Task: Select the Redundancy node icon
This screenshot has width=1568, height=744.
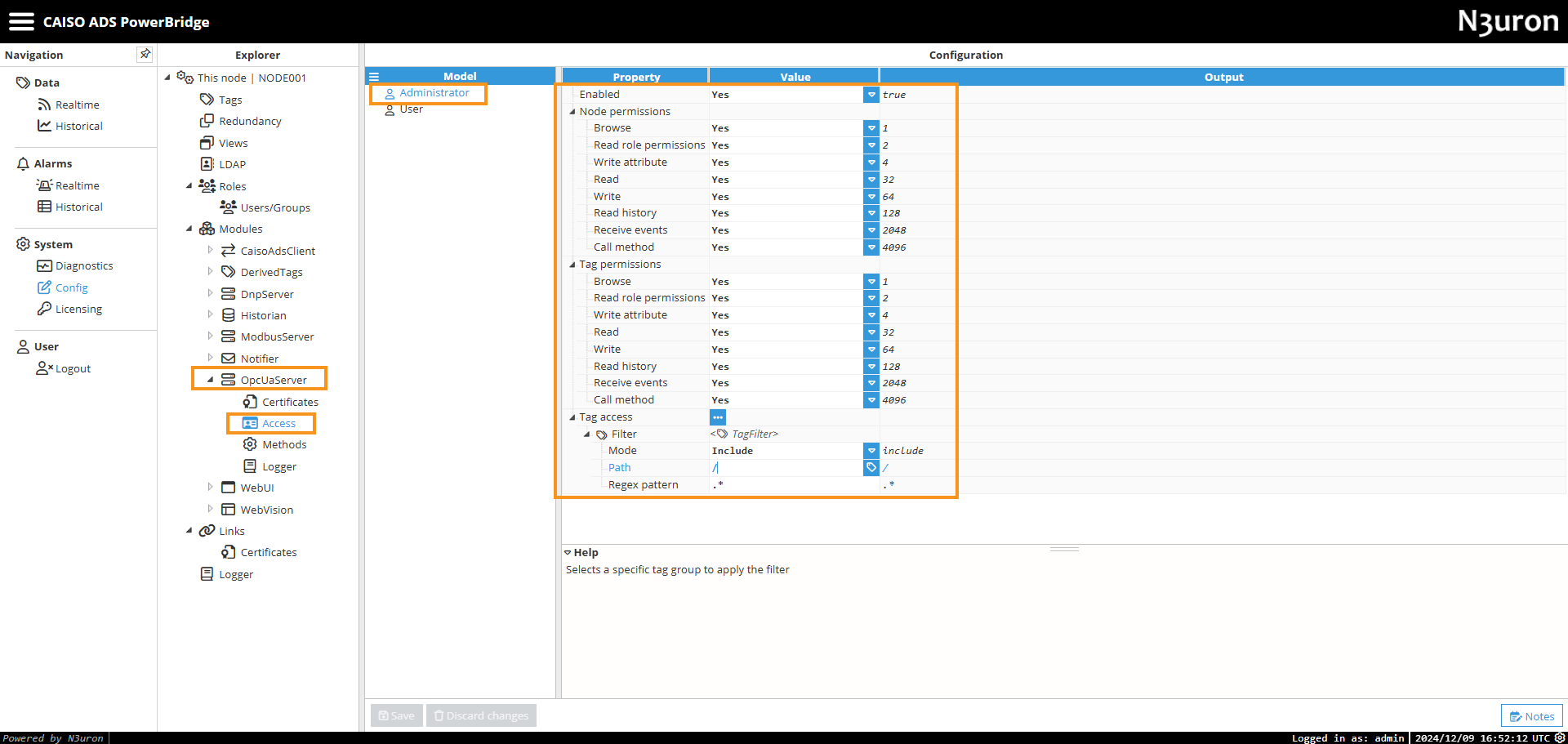Action: 207,121
